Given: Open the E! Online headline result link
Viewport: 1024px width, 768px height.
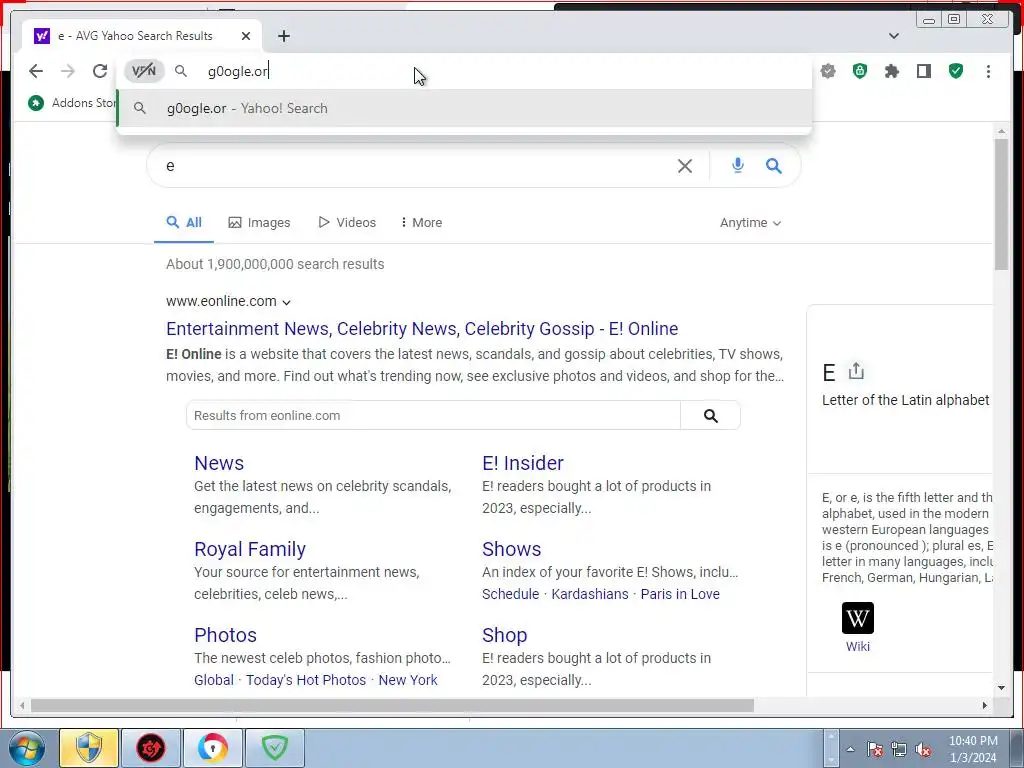Looking at the screenshot, I should point(422,328).
